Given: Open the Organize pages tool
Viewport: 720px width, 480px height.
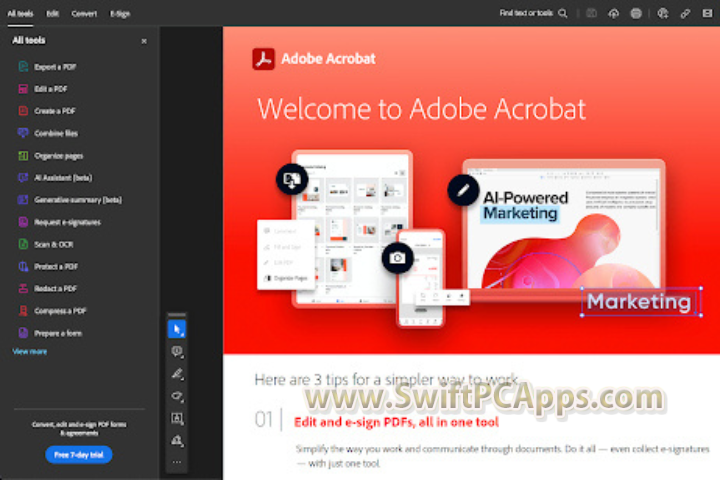Looking at the screenshot, I should pos(51,156).
